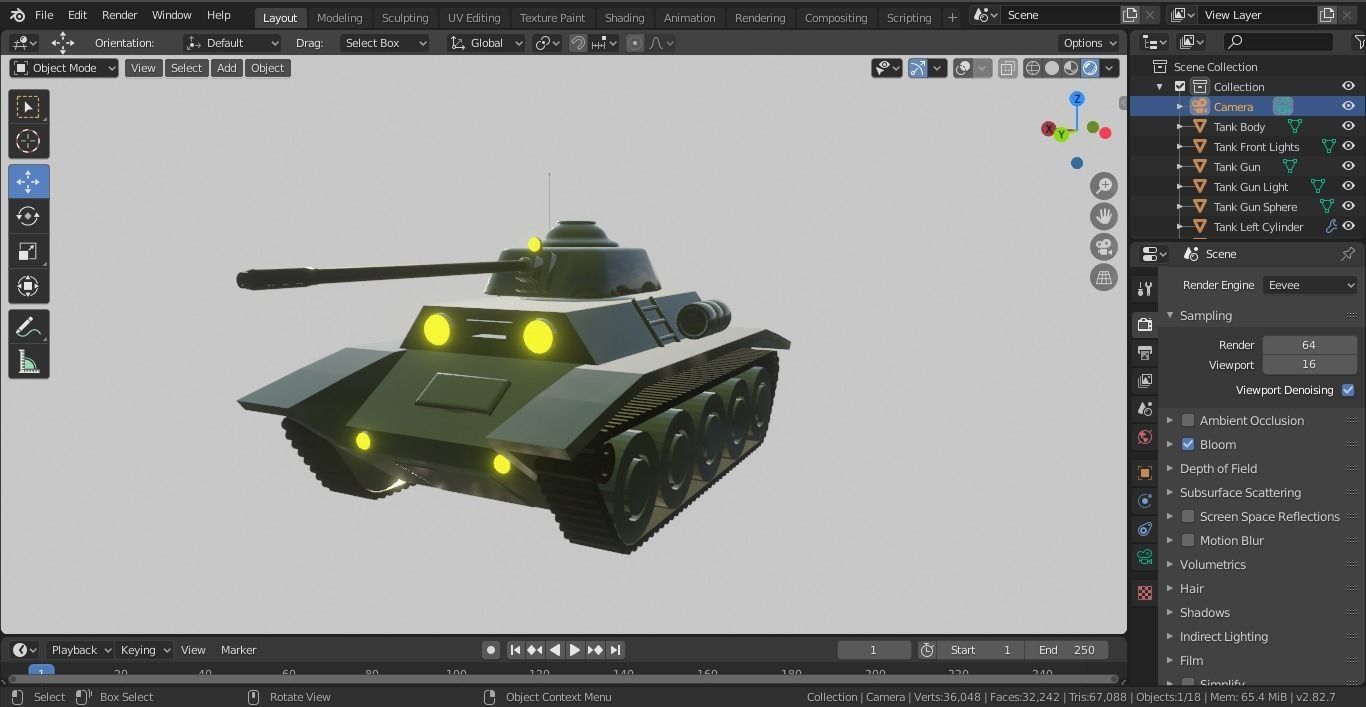Click the End frame field
This screenshot has width=1366, height=707.
point(1066,650)
